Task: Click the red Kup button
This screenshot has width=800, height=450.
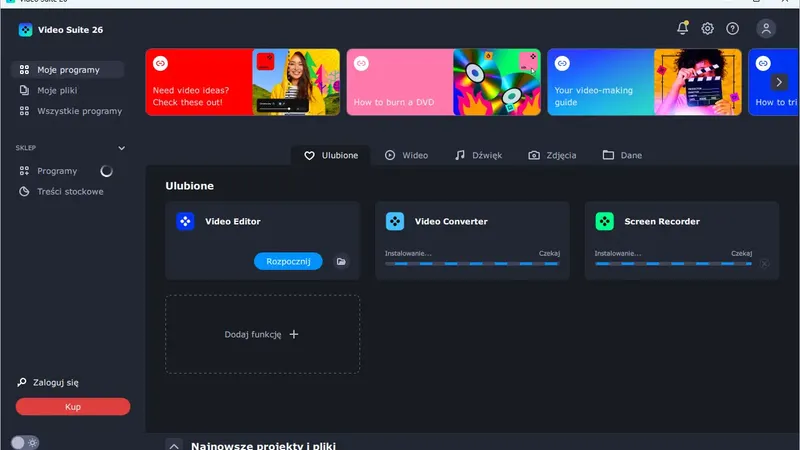Action: pyautogui.click(x=73, y=407)
